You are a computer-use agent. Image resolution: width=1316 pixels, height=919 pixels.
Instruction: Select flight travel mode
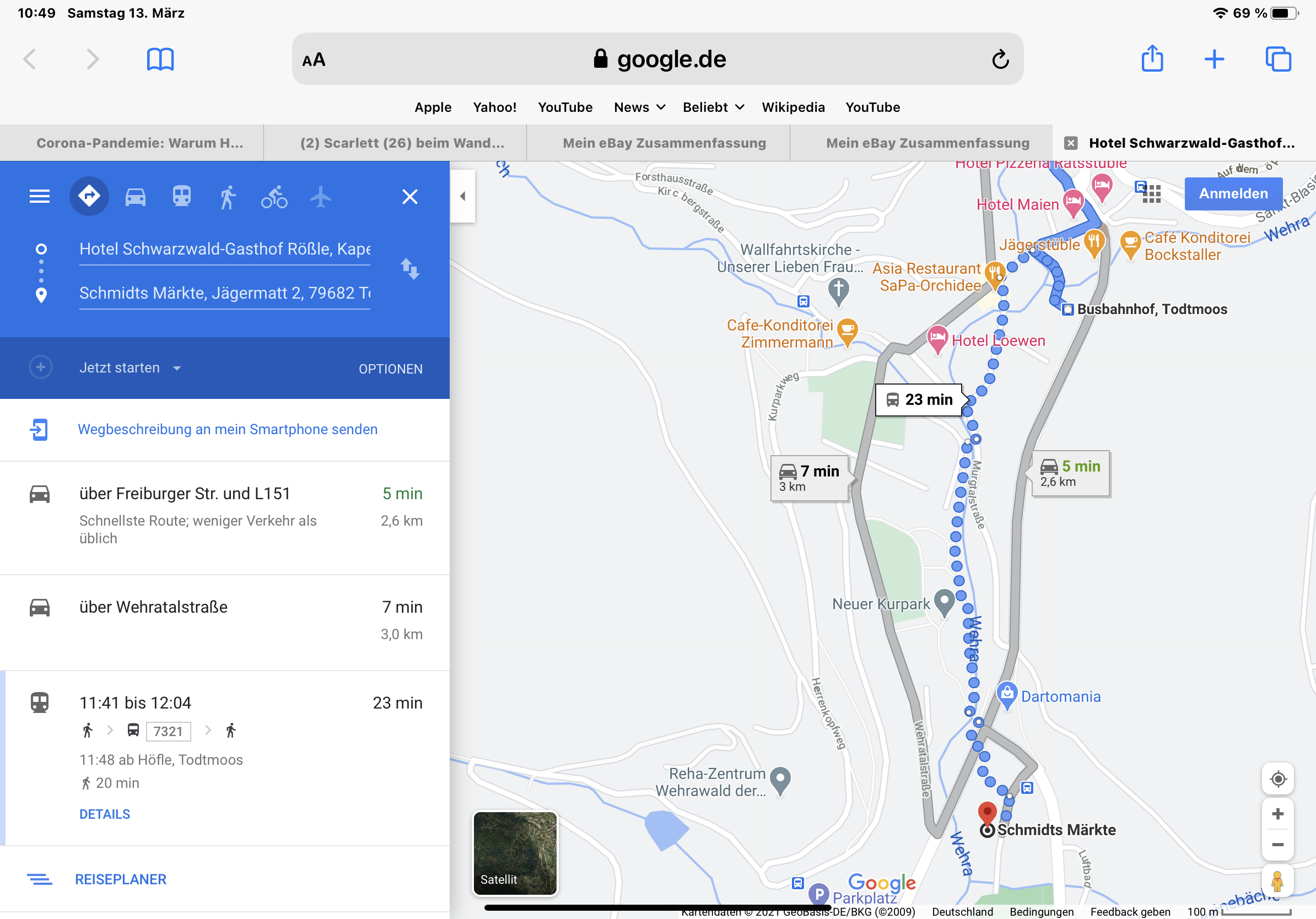pos(320,197)
